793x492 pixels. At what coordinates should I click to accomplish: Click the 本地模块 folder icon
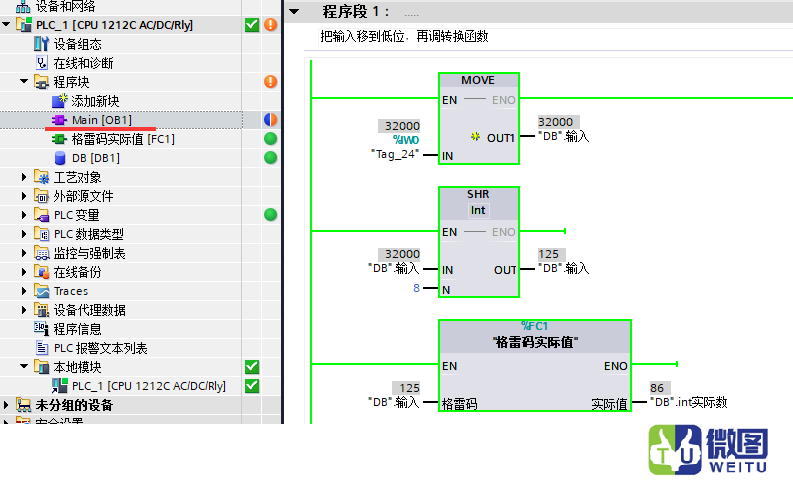(x=41, y=367)
